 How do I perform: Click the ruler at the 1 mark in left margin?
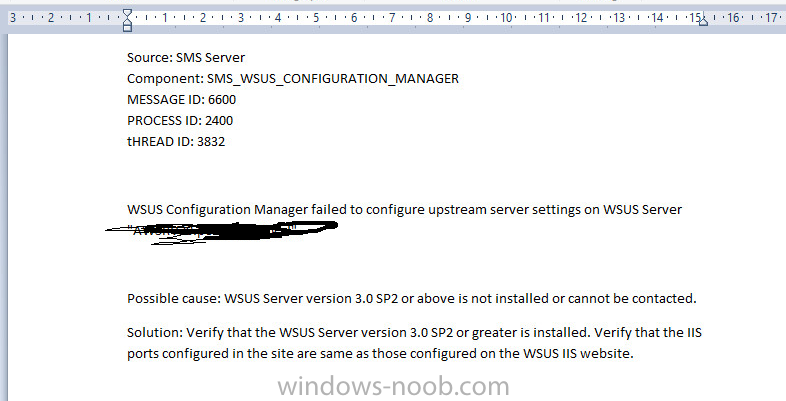click(x=89, y=18)
